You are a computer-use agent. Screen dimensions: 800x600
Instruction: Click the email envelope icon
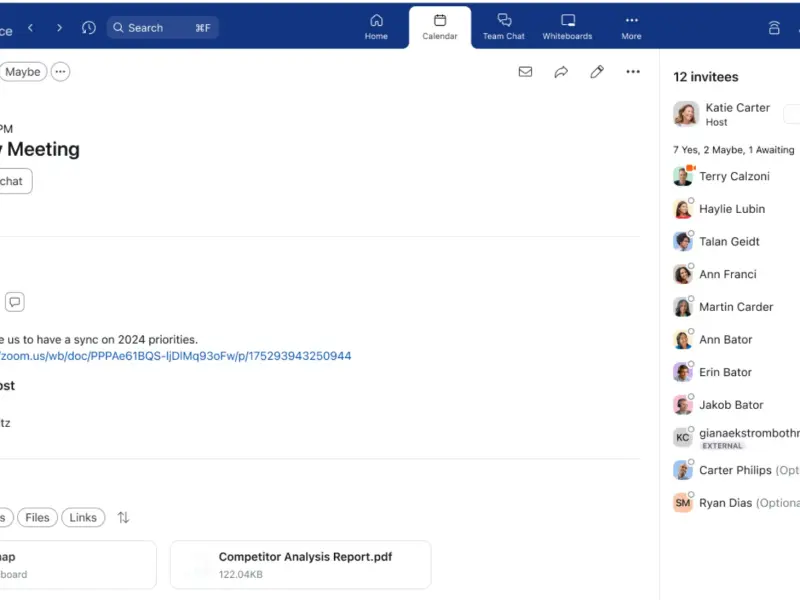point(525,71)
